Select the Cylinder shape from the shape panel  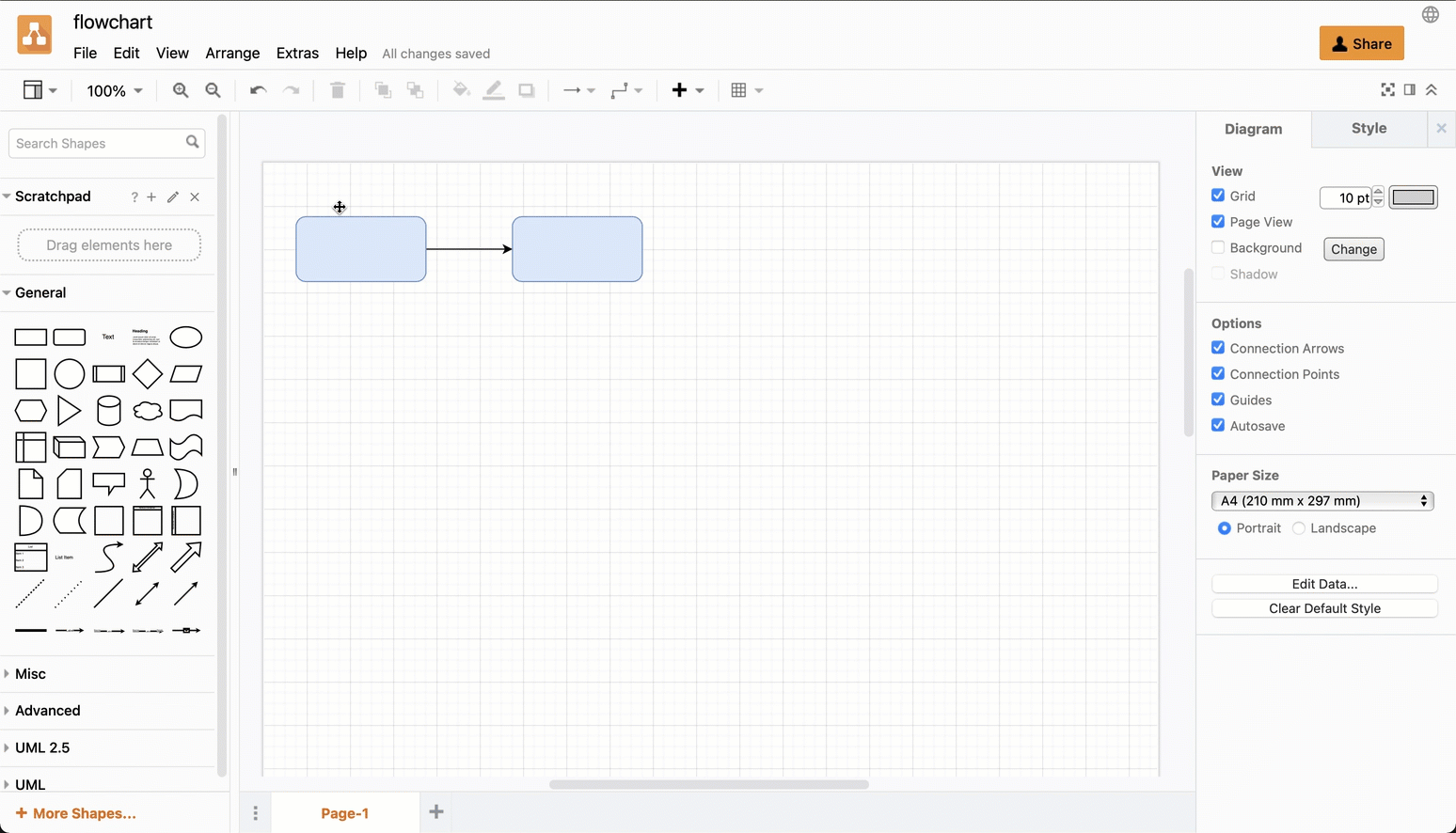click(108, 410)
